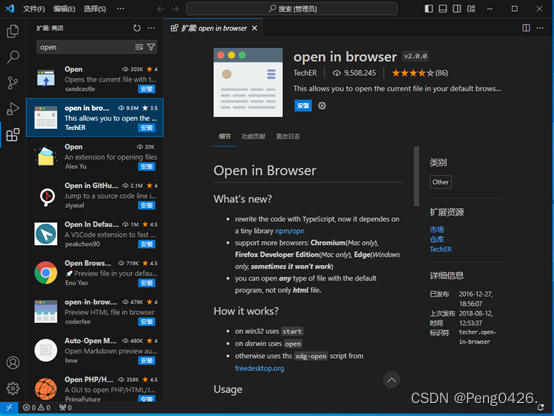
Task: Click the readme vertical scrollbar
Action: tap(416, 176)
